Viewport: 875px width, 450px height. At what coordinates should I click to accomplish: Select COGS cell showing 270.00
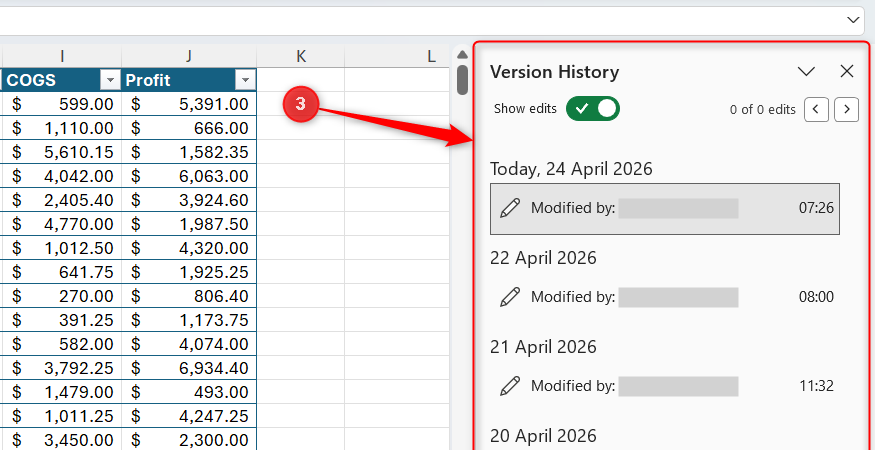click(x=62, y=296)
